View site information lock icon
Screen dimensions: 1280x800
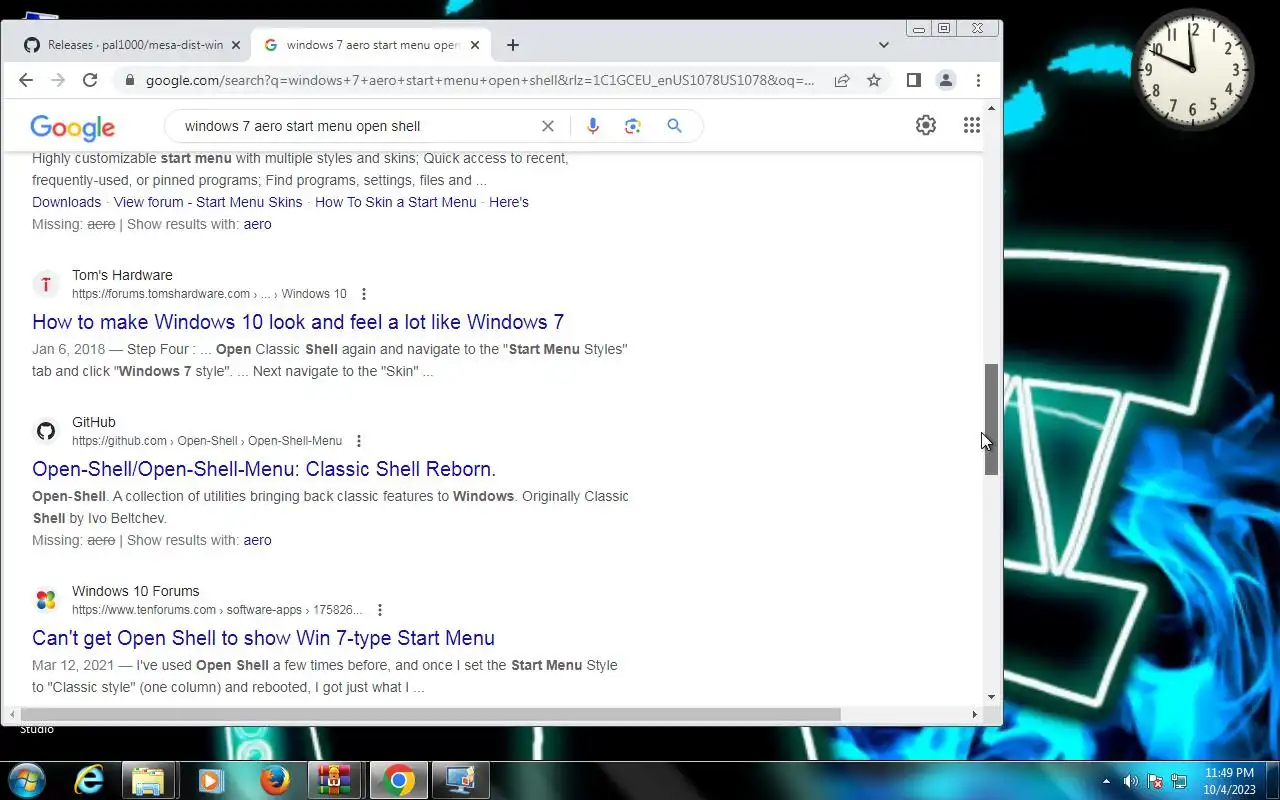(x=129, y=80)
